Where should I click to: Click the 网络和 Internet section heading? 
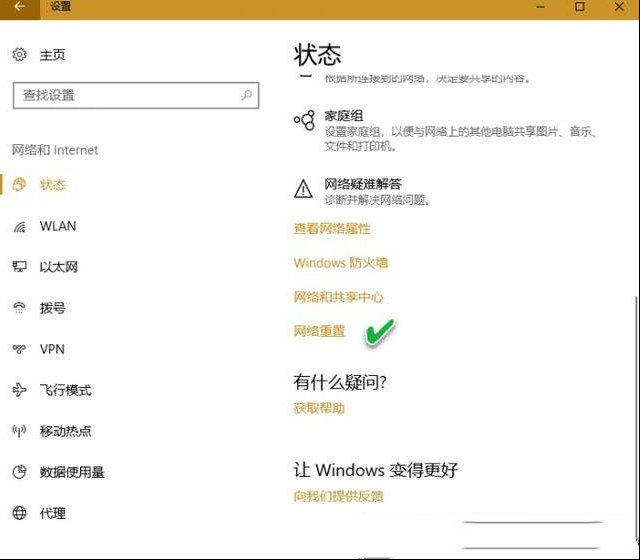pos(55,150)
